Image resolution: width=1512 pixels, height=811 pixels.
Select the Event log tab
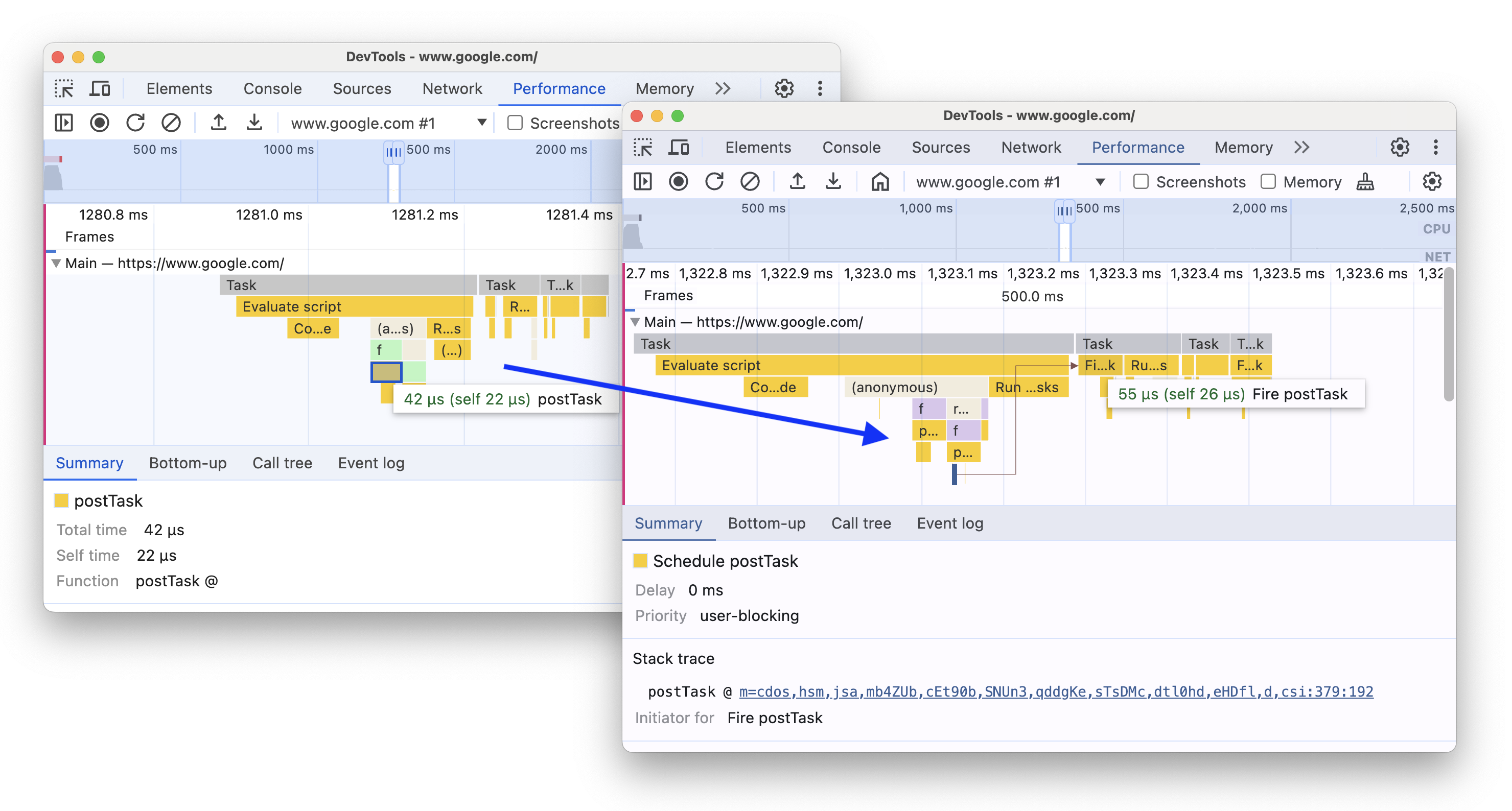tap(950, 522)
